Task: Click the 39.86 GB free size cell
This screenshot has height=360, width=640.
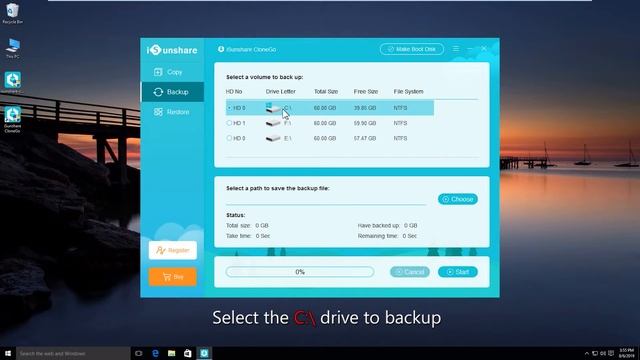Action: 365,108
